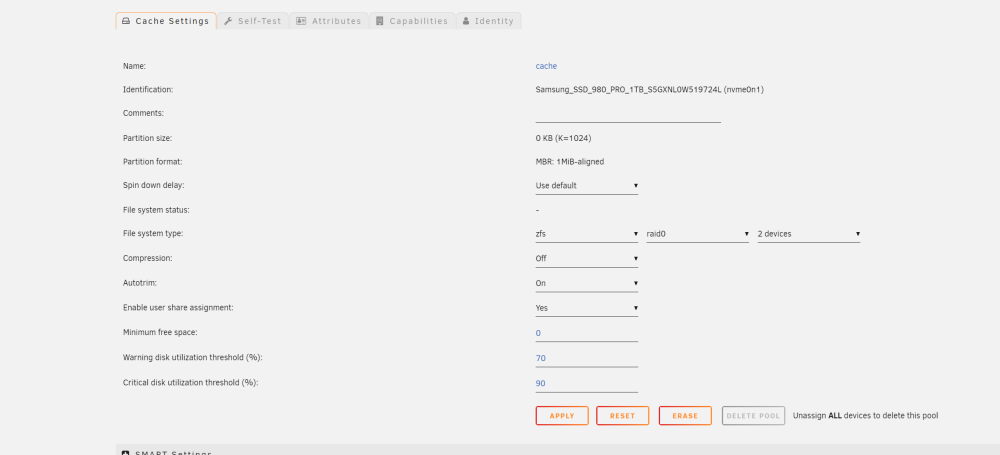Switch to the Self-Test tab
The image size is (1000, 455).
(x=253, y=20)
